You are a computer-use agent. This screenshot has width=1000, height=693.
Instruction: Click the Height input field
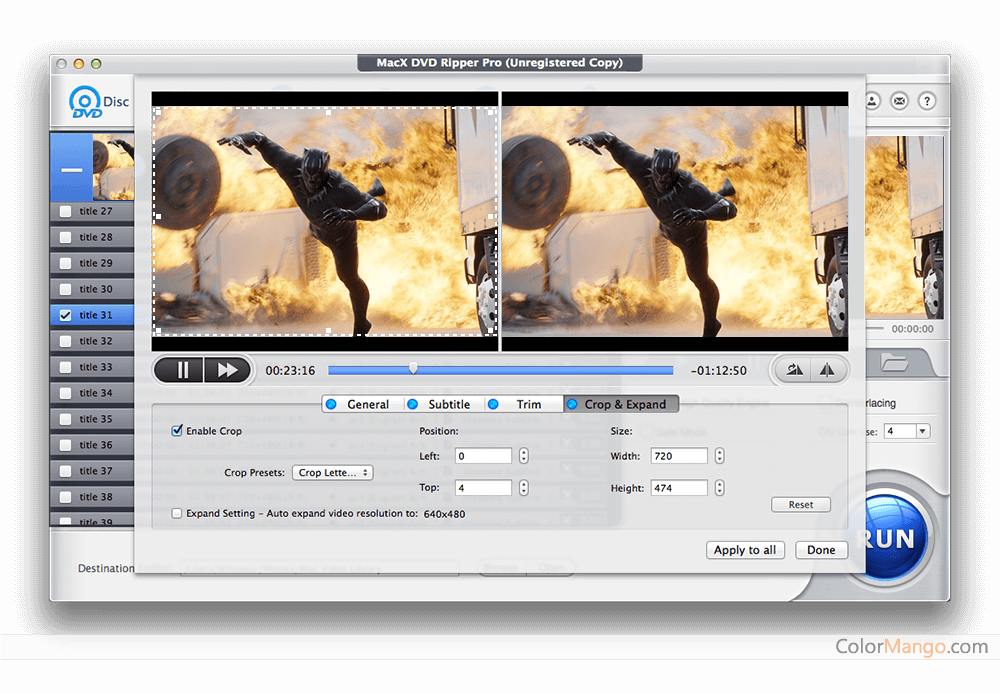click(x=679, y=488)
